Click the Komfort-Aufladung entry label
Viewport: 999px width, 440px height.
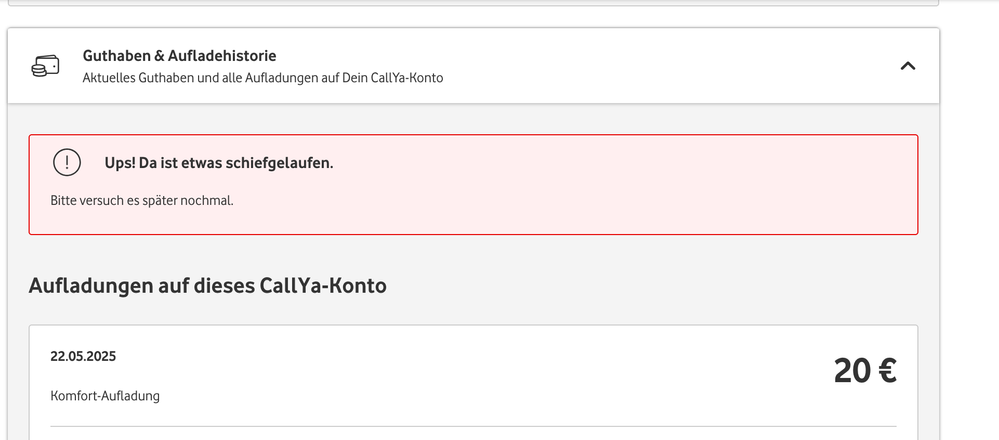coord(105,396)
